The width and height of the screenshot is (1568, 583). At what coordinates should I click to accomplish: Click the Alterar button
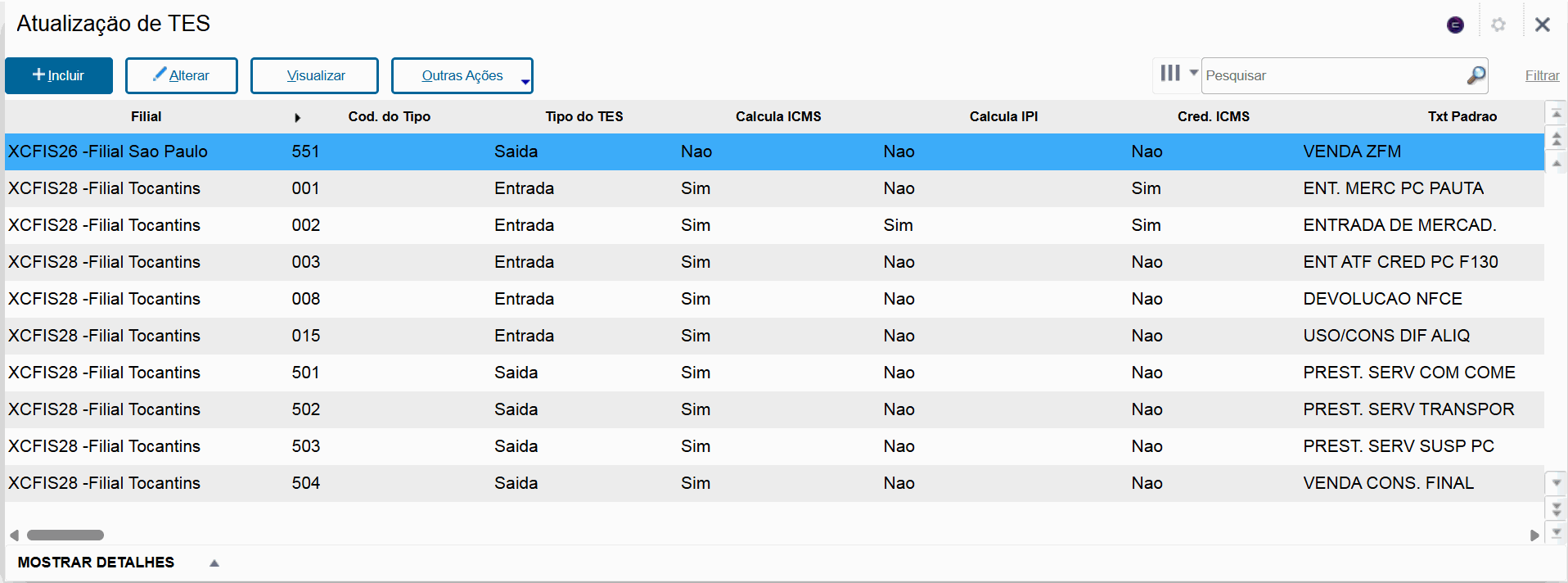tap(182, 75)
